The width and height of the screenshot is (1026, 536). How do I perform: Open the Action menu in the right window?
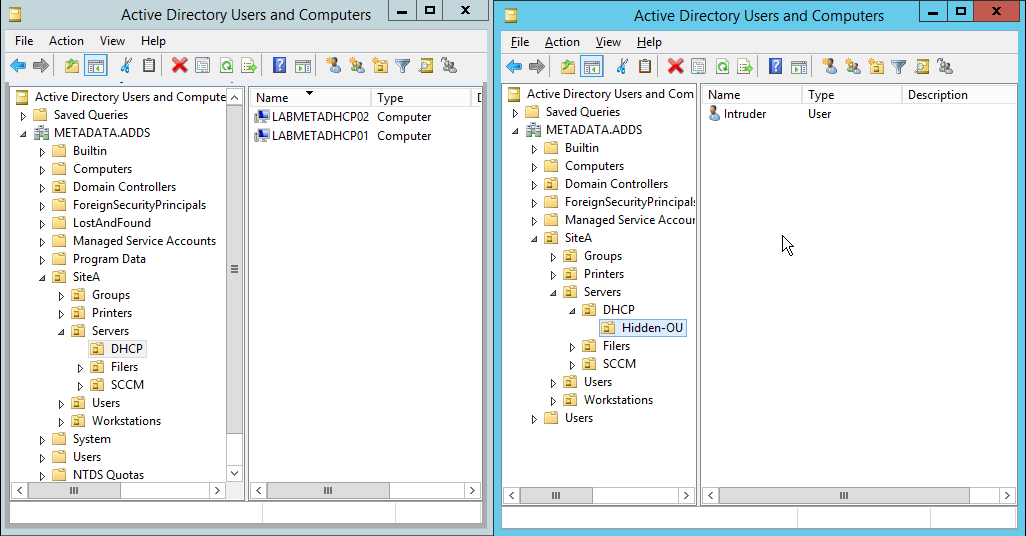[x=562, y=42]
